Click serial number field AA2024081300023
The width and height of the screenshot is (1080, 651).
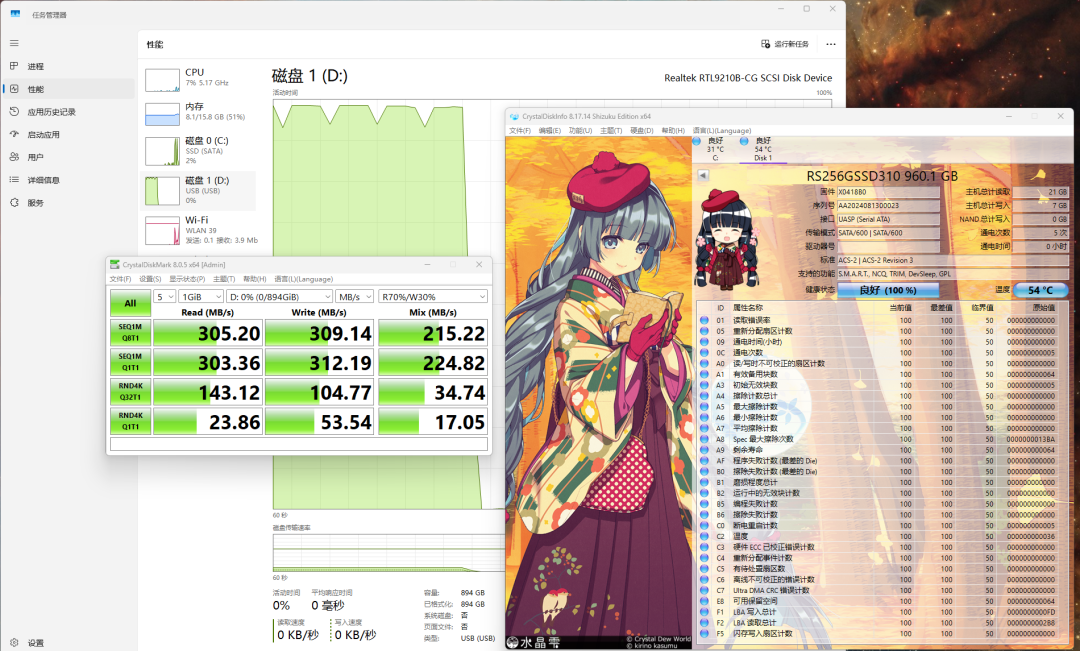click(x=888, y=205)
